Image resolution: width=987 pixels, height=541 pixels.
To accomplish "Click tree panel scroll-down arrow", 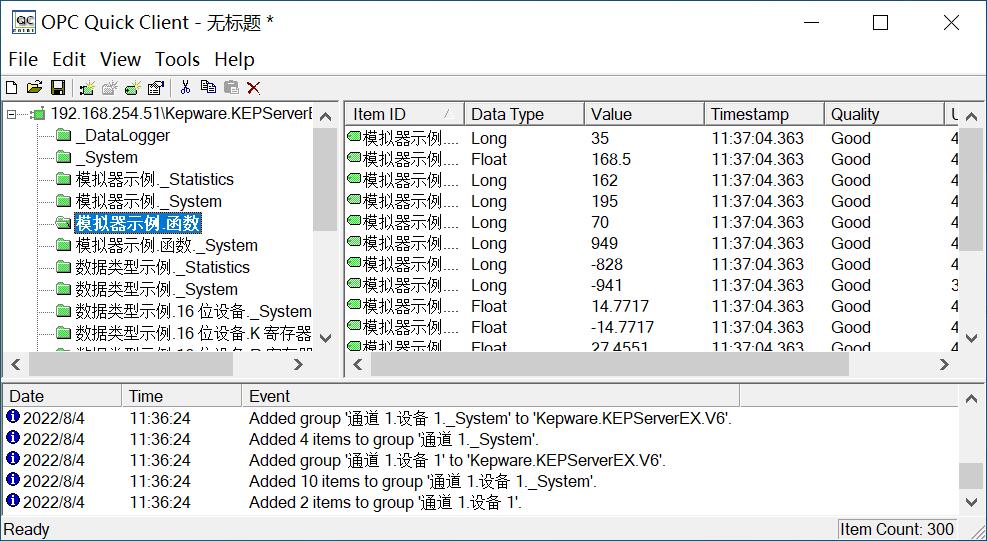I will tap(325, 338).
